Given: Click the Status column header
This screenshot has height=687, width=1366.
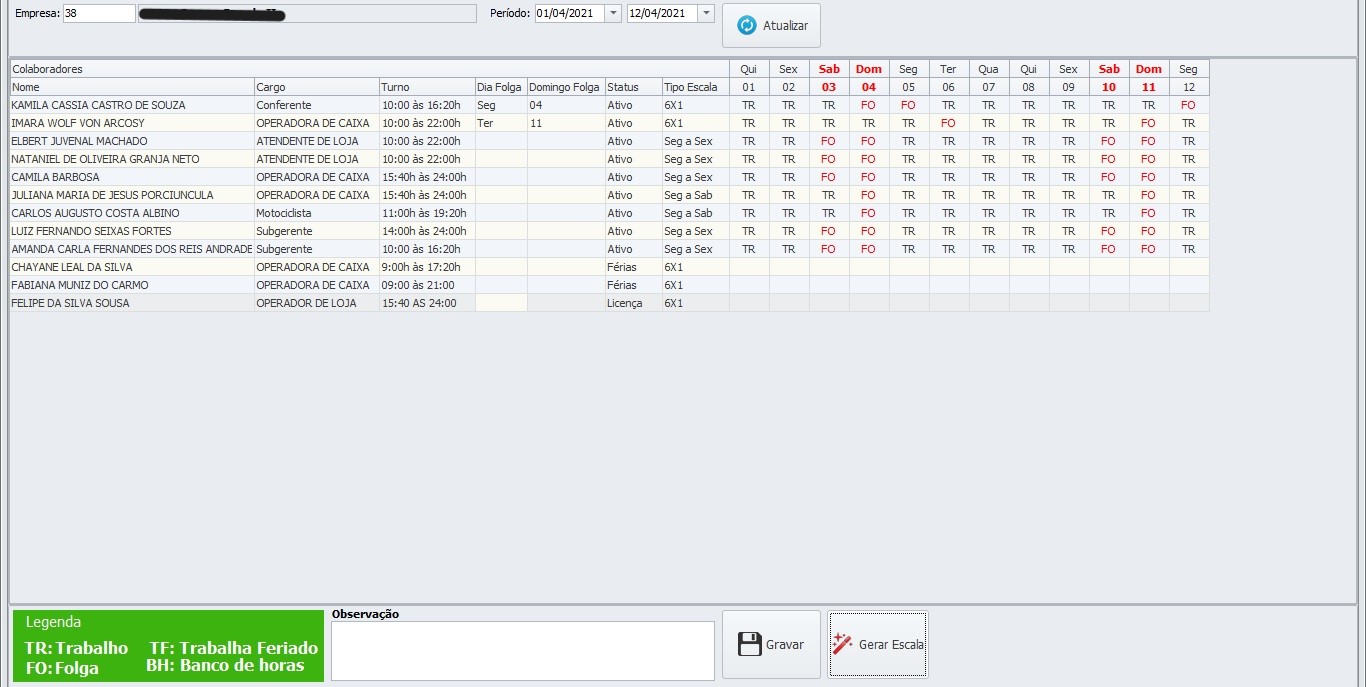Looking at the screenshot, I should click(632, 87).
